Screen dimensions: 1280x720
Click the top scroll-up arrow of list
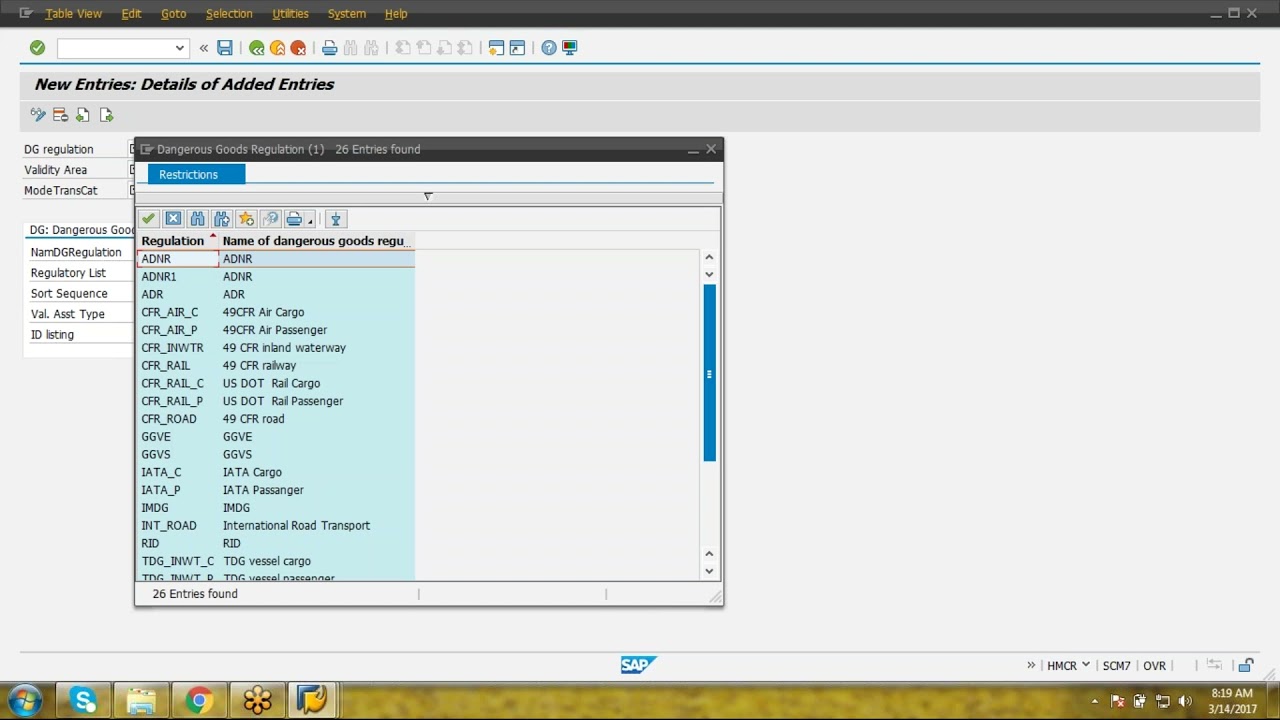tap(709, 257)
